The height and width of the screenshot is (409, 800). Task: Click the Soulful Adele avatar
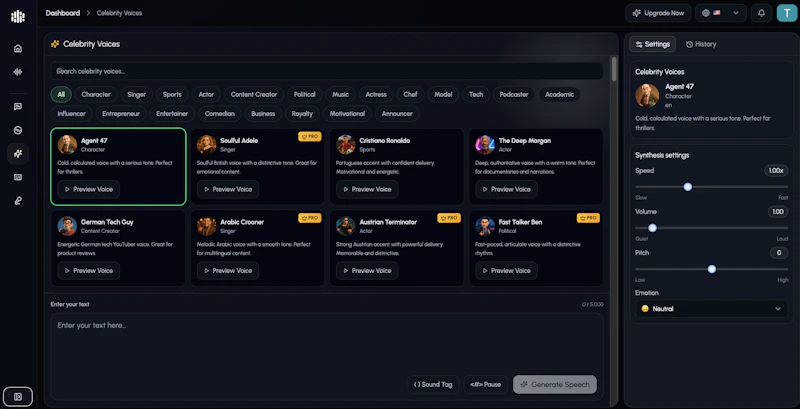pyautogui.click(x=207, y=144)
